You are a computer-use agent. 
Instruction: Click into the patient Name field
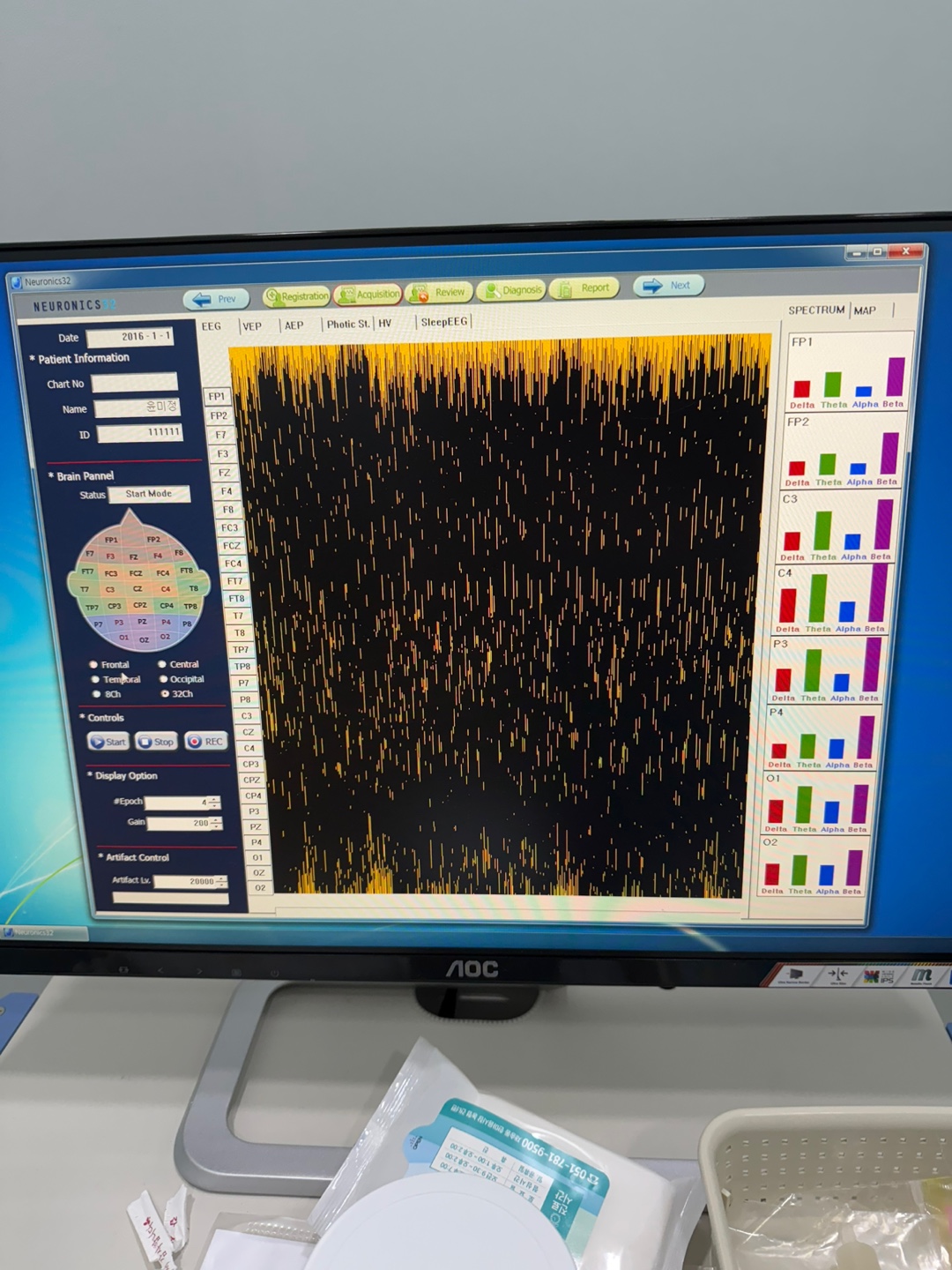[x=138, y=407]
